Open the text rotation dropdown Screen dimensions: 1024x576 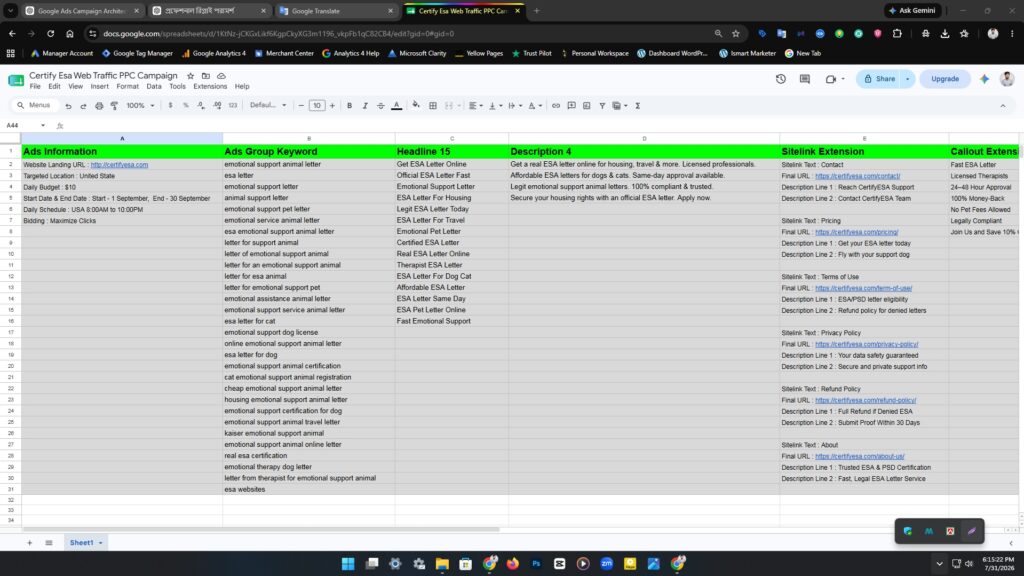(x=535, y=105)
